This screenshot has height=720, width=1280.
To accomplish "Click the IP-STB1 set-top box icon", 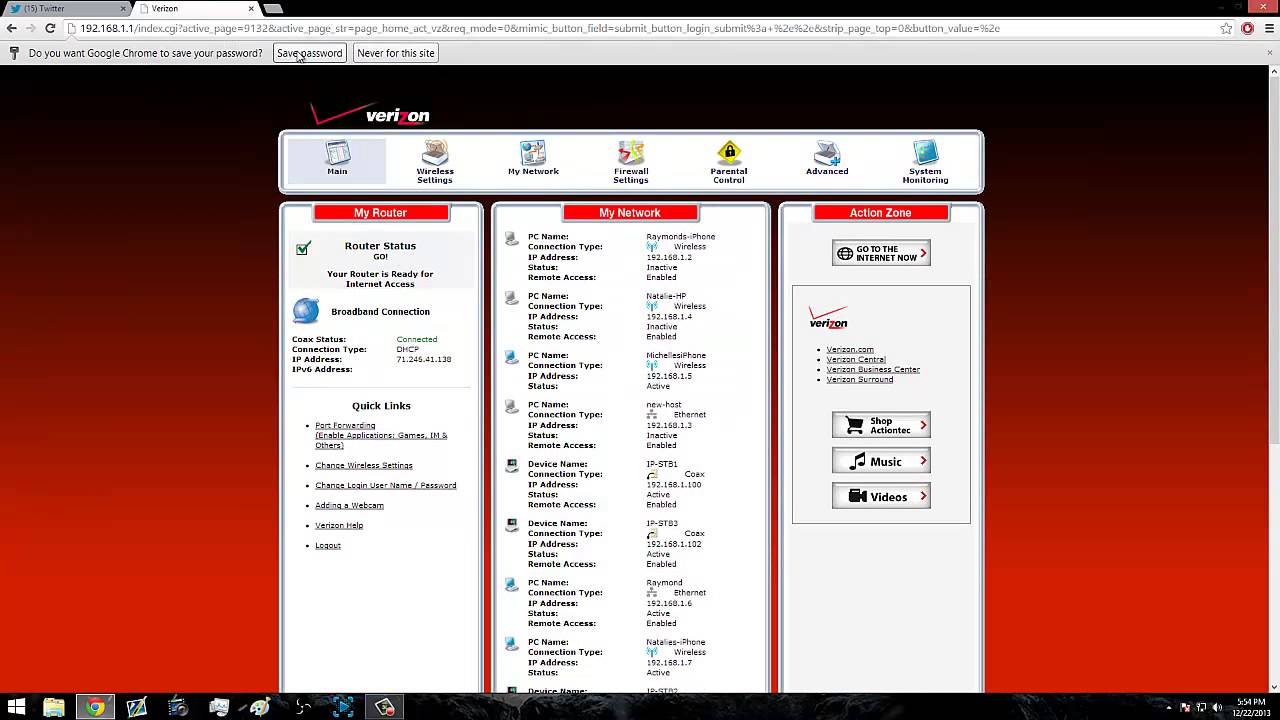I will point(512,466).
